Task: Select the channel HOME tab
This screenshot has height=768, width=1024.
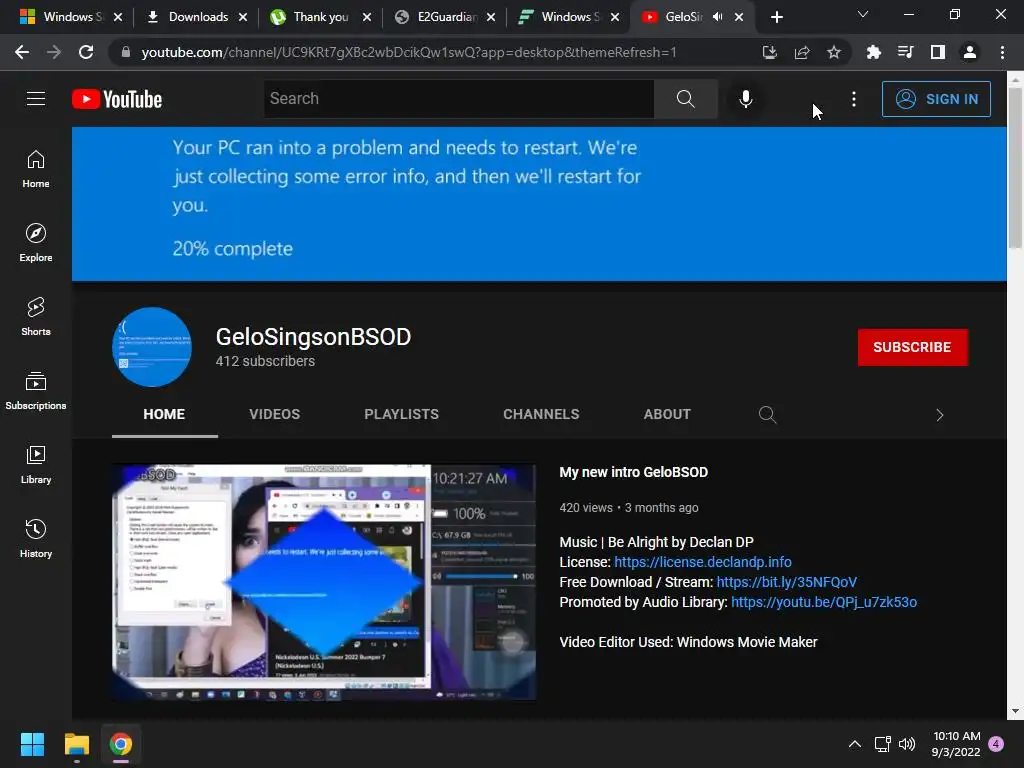Action: [x=164, y=414]
